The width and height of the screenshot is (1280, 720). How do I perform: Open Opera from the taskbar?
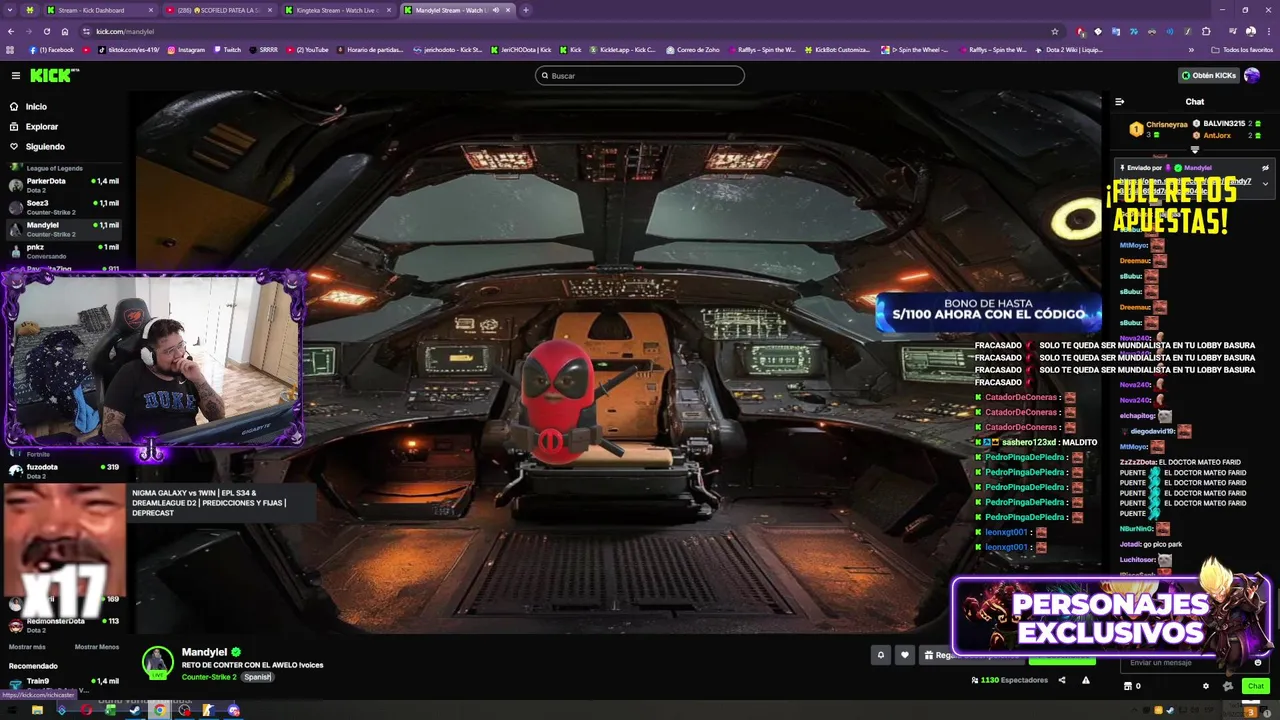pos(86,710)
